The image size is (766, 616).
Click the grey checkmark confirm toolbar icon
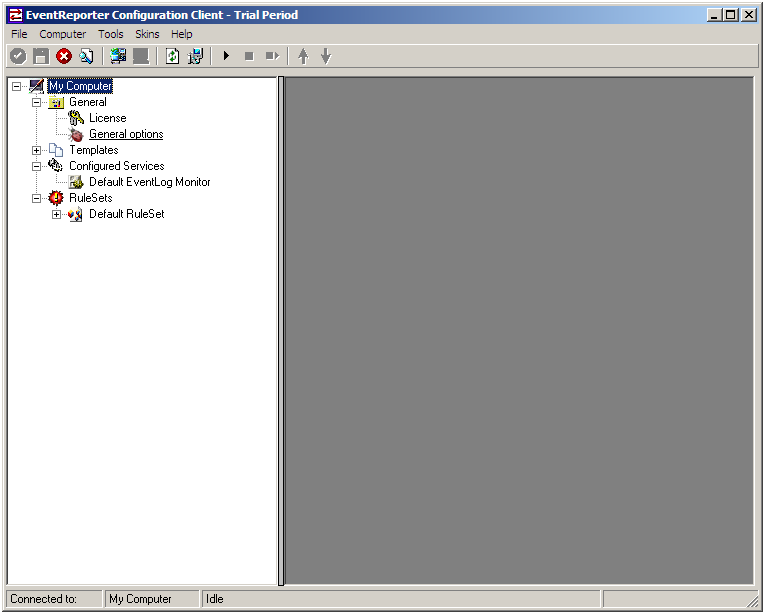[x=18, y=56]
